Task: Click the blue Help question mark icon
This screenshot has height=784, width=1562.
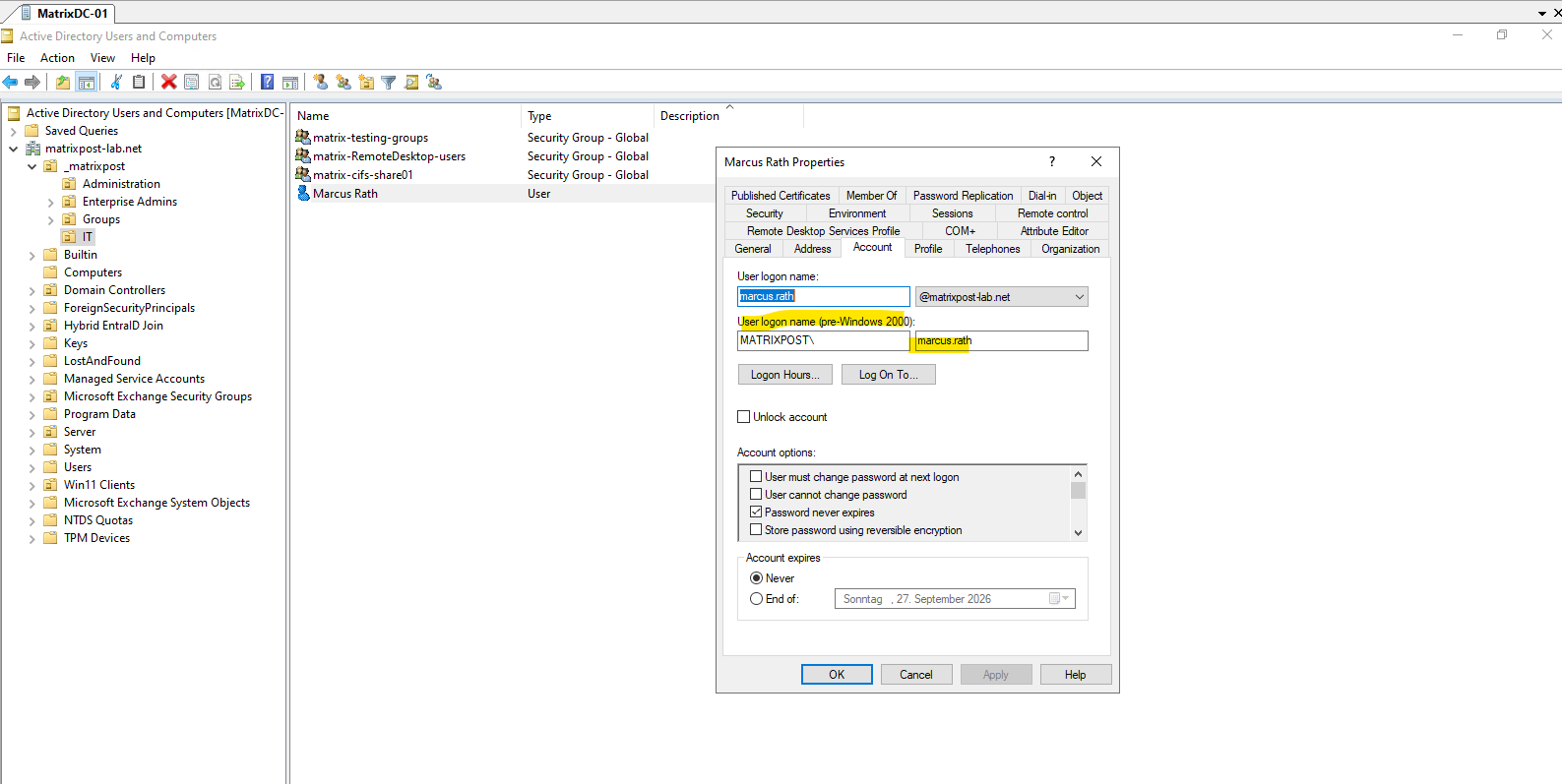Action: (268, 83)
